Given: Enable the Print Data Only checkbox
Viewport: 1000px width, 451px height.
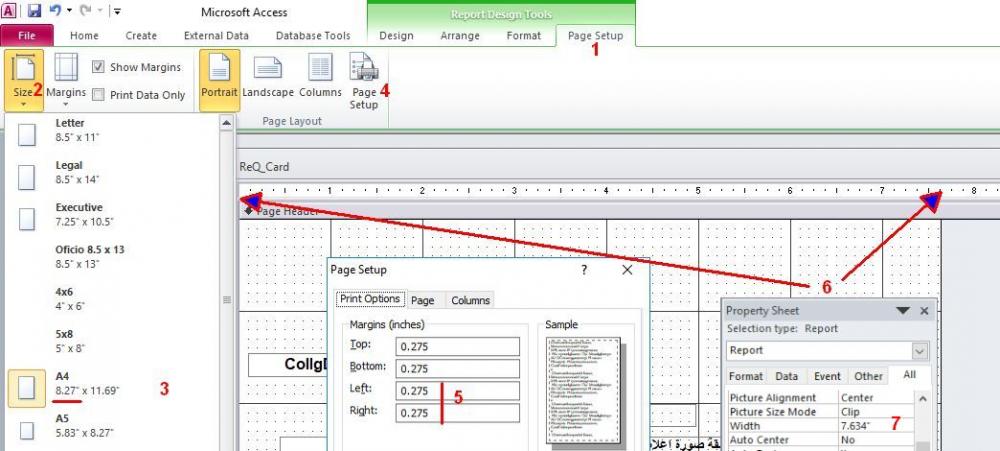Looking at the screenshot, I should pos(98,95).
